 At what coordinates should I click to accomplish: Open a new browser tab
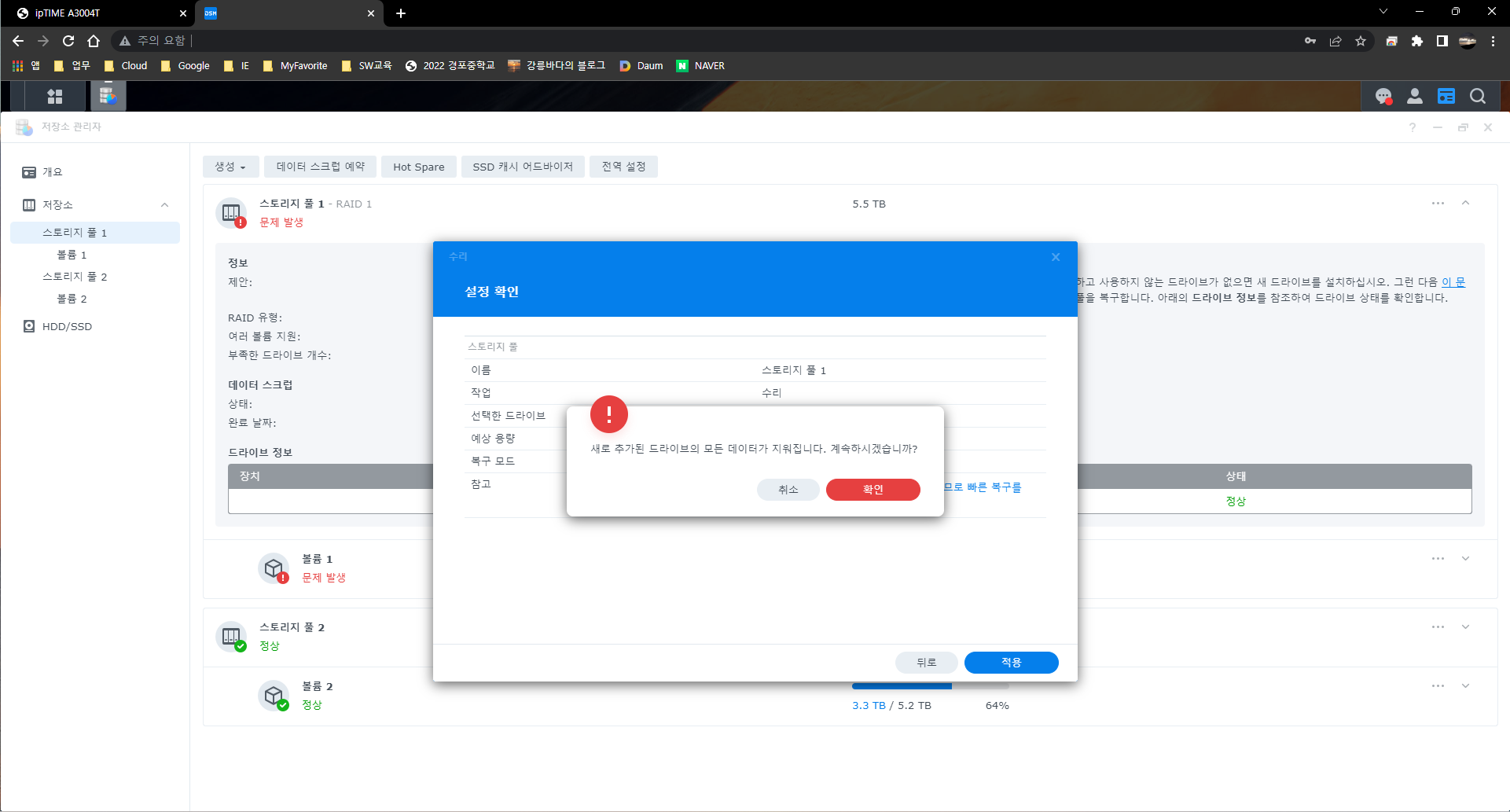point(401,13)
